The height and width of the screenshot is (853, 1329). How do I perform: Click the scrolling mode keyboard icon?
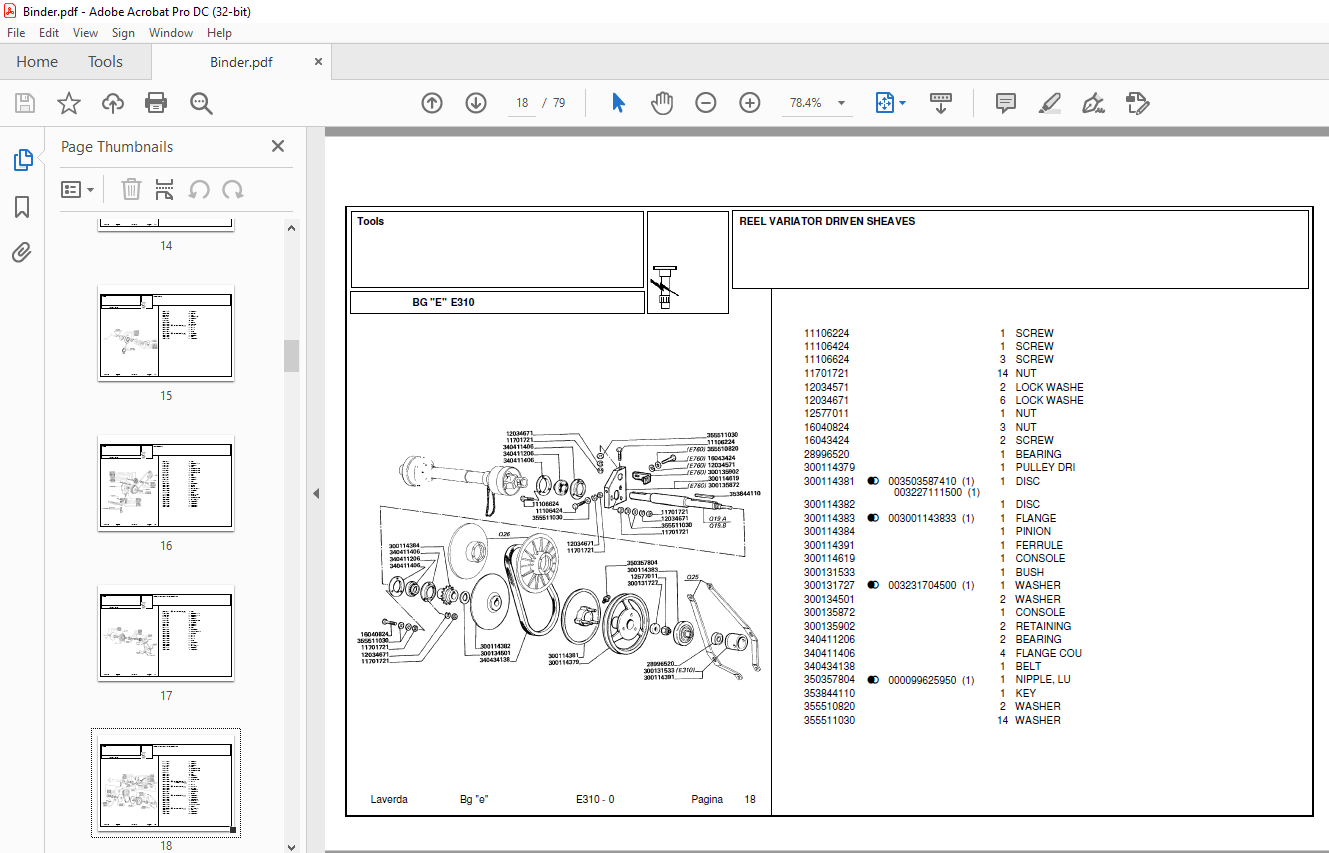coord(941,103)
